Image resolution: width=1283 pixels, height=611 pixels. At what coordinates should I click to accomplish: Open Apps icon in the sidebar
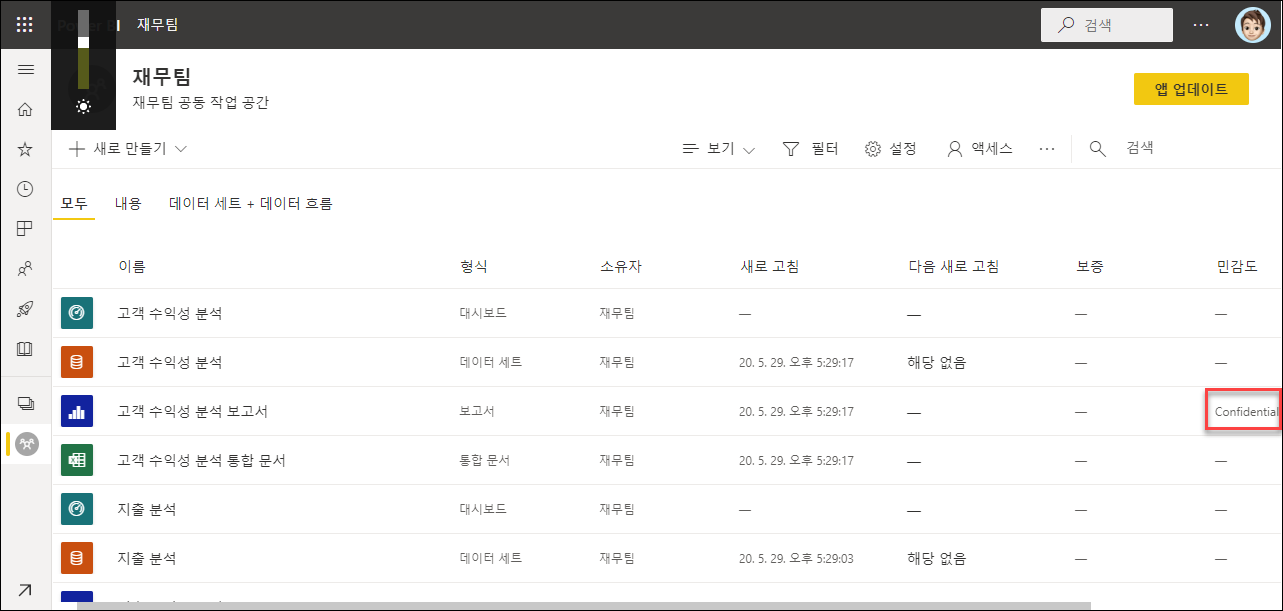(26, 229)
